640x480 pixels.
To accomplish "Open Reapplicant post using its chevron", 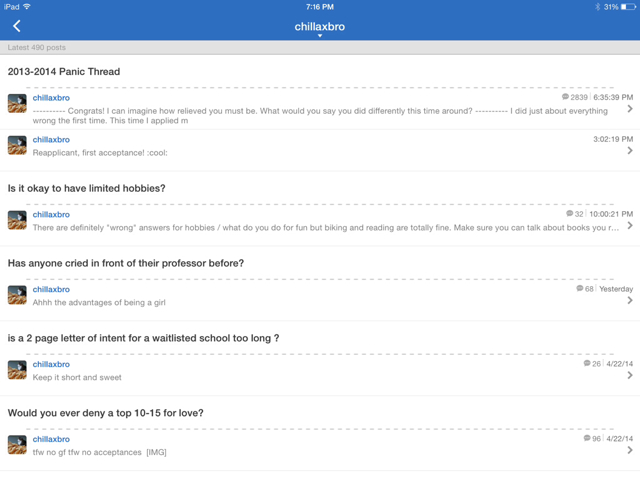I will (630, 150).
